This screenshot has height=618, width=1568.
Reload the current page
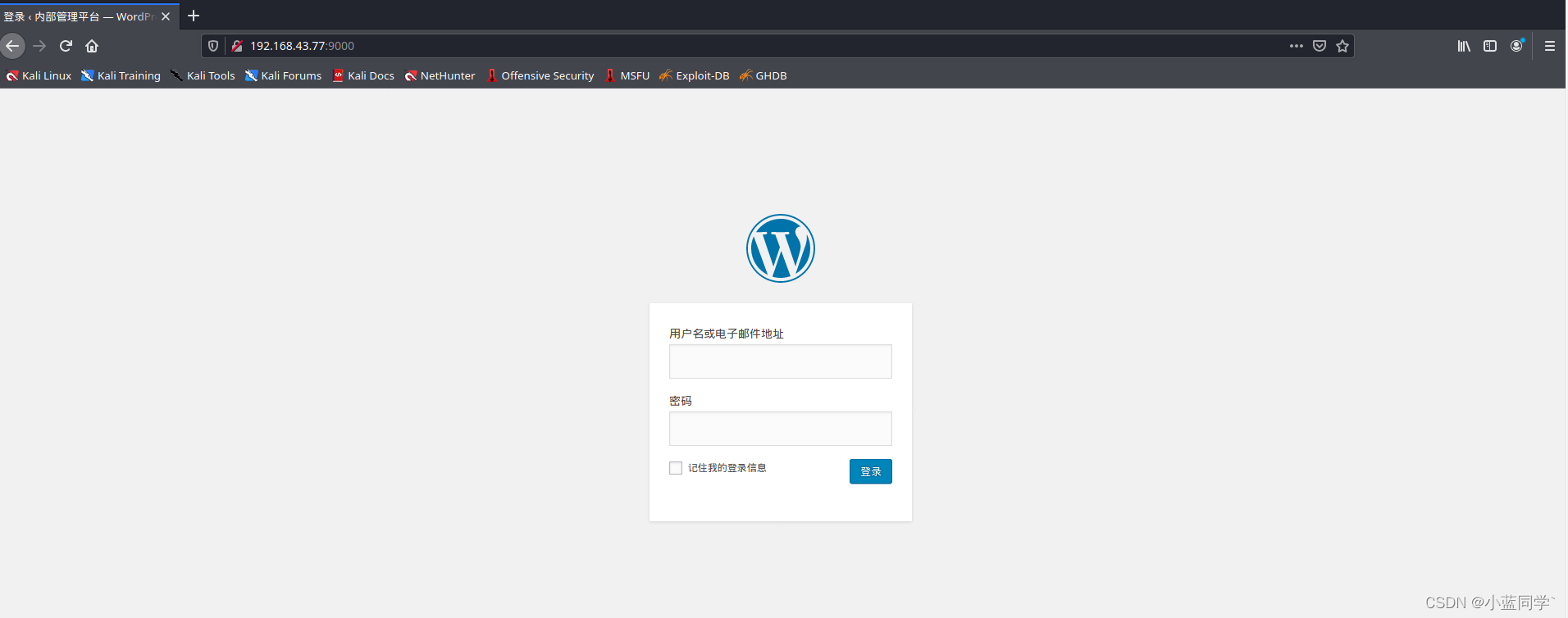coord(66,46)
